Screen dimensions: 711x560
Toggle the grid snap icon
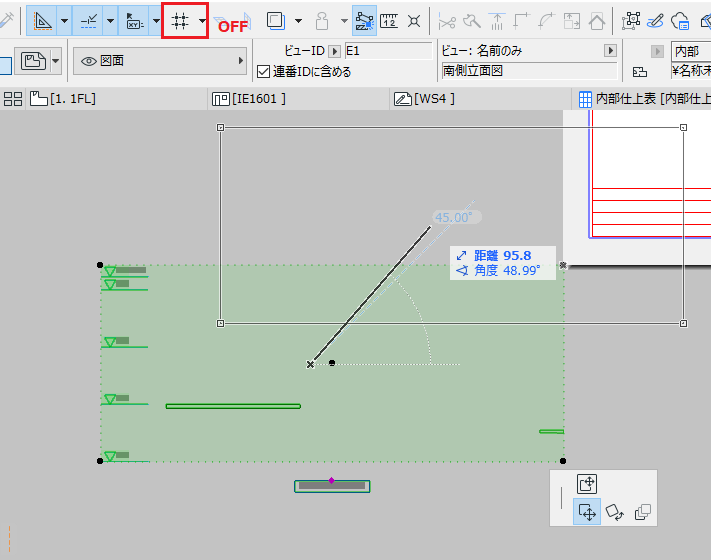(180, 21)
